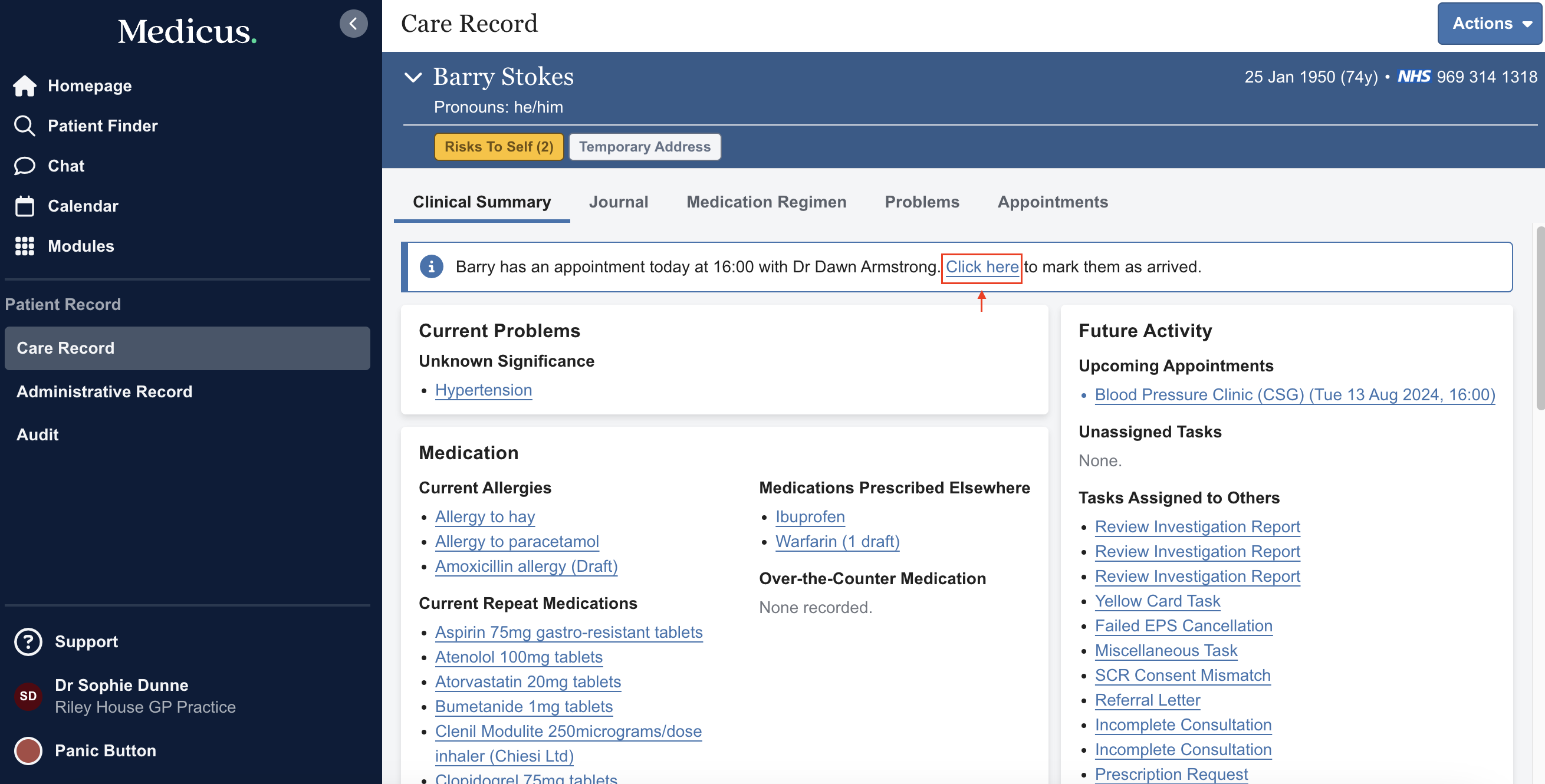Open Patient Finder with the magnifier icon

pyautogui.click(x=25, y=126)
